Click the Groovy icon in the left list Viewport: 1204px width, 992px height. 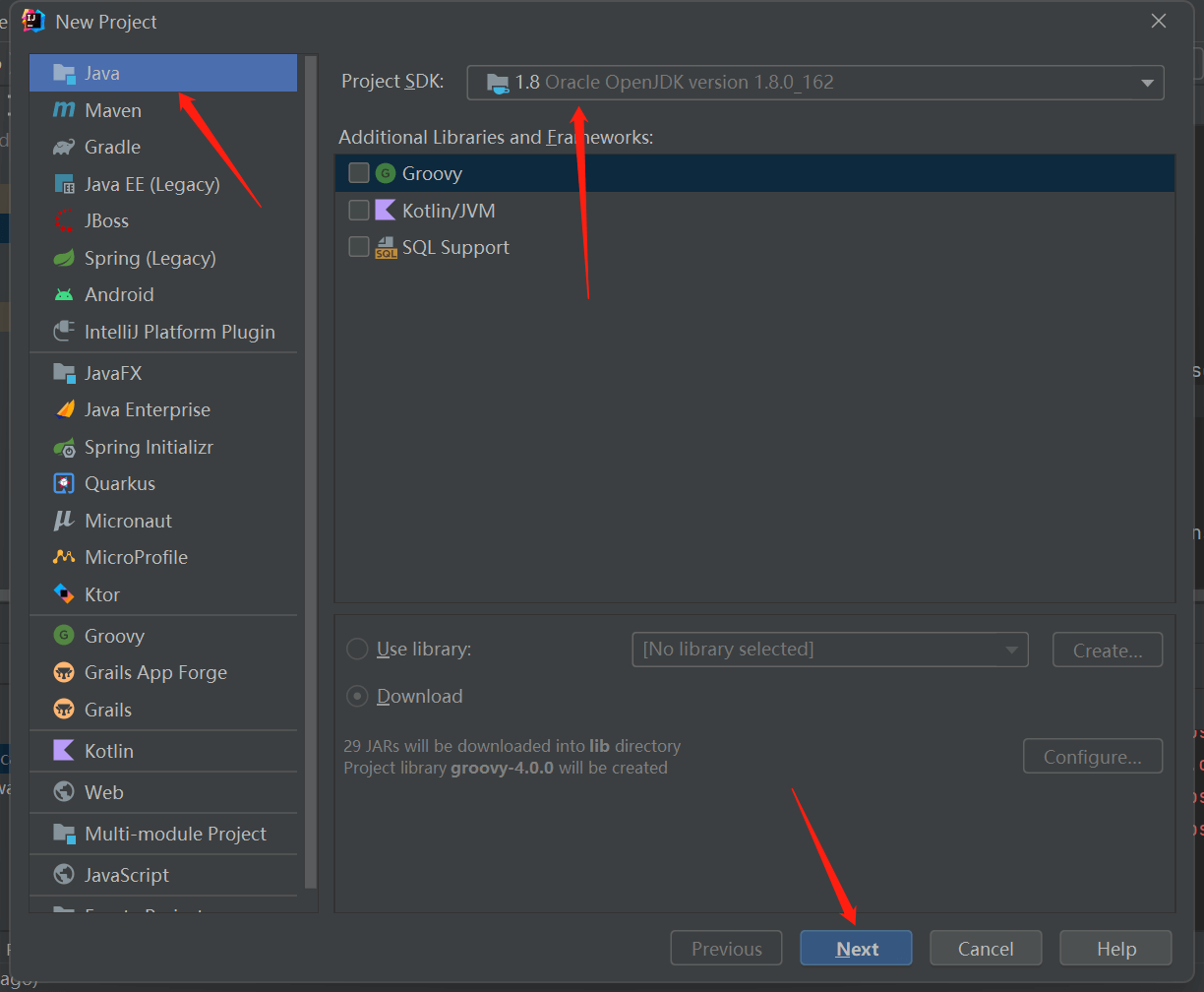click(64, 636)
